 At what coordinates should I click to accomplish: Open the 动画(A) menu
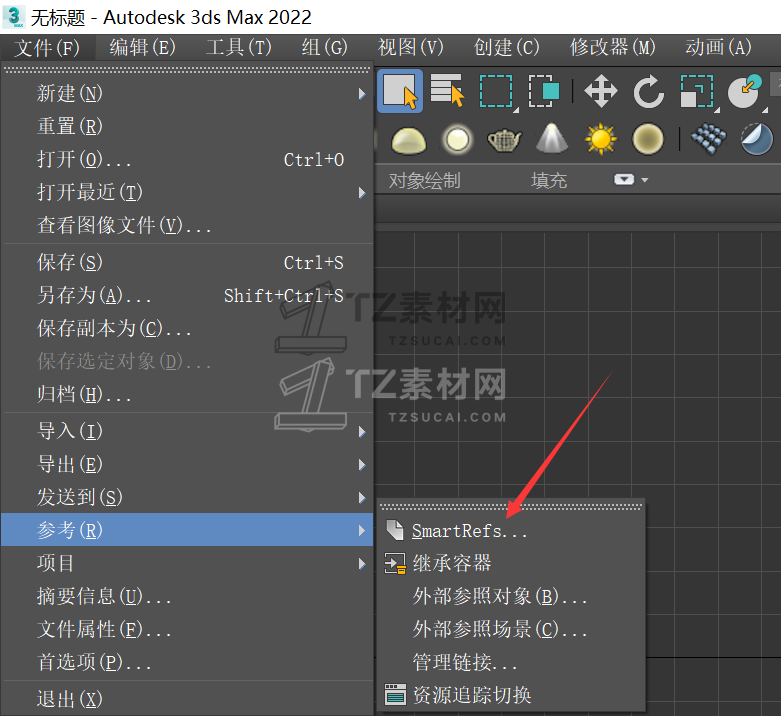tap(718, 48)
